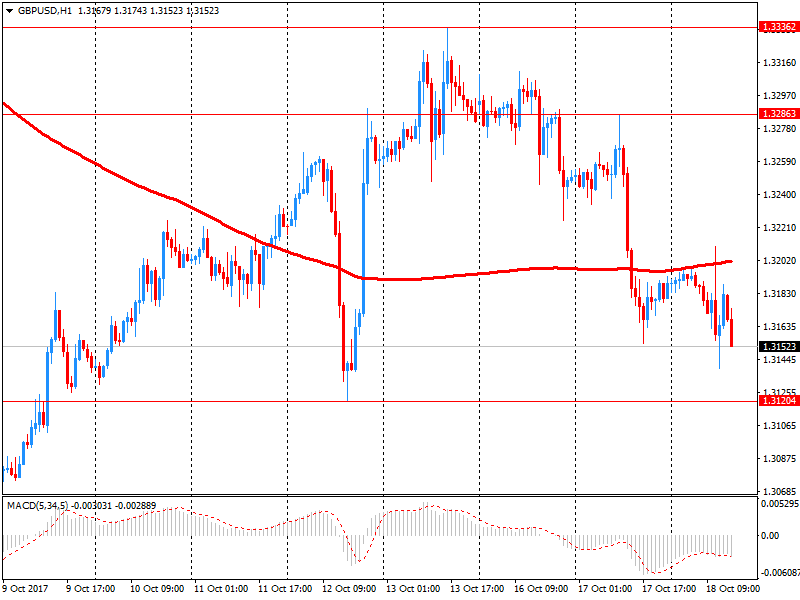Click the 9 Oct 2017 date label
Viewport: 800px width, 600px height.
point(26,589)
